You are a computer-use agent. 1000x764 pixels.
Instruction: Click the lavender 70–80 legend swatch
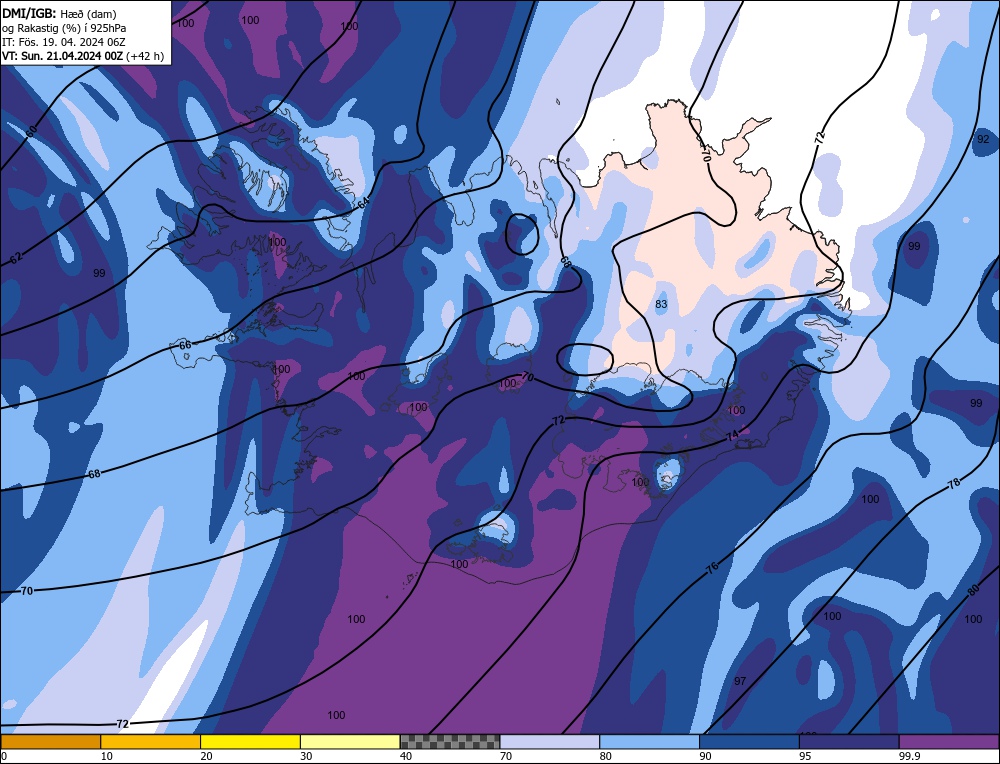[x=550, y=741]
